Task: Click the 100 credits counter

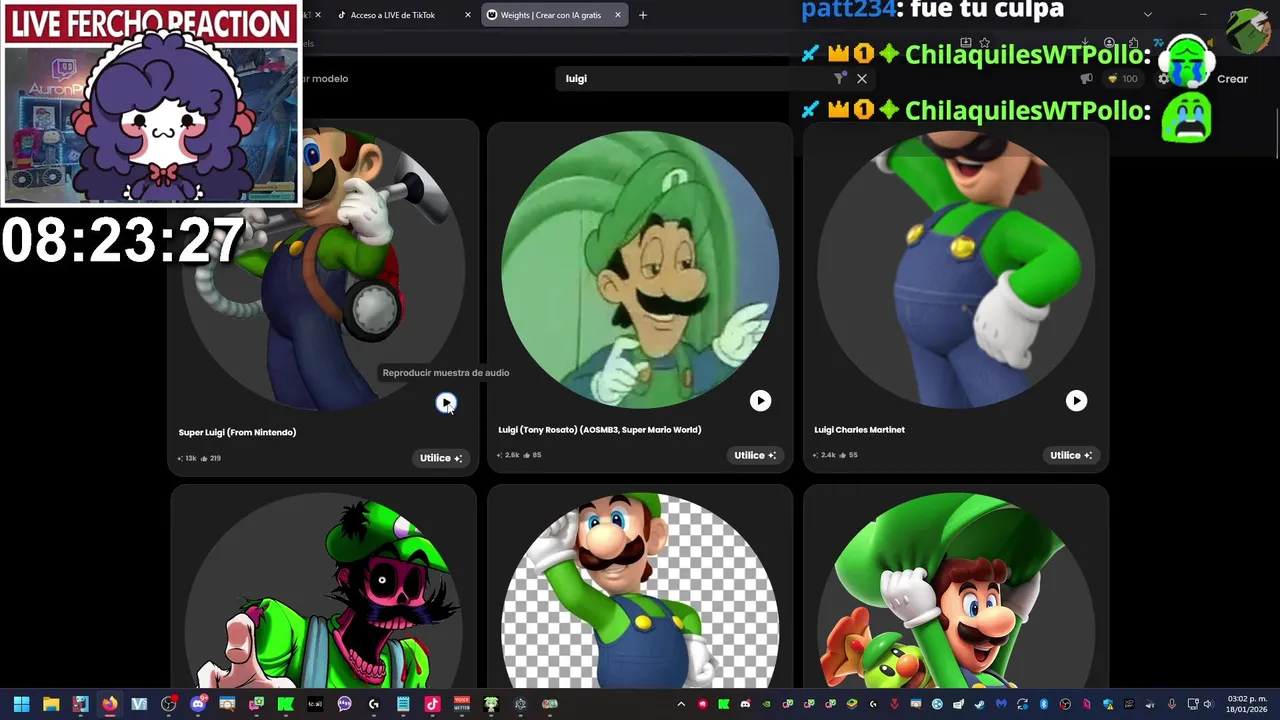Action: click(x=1124, y=79)
